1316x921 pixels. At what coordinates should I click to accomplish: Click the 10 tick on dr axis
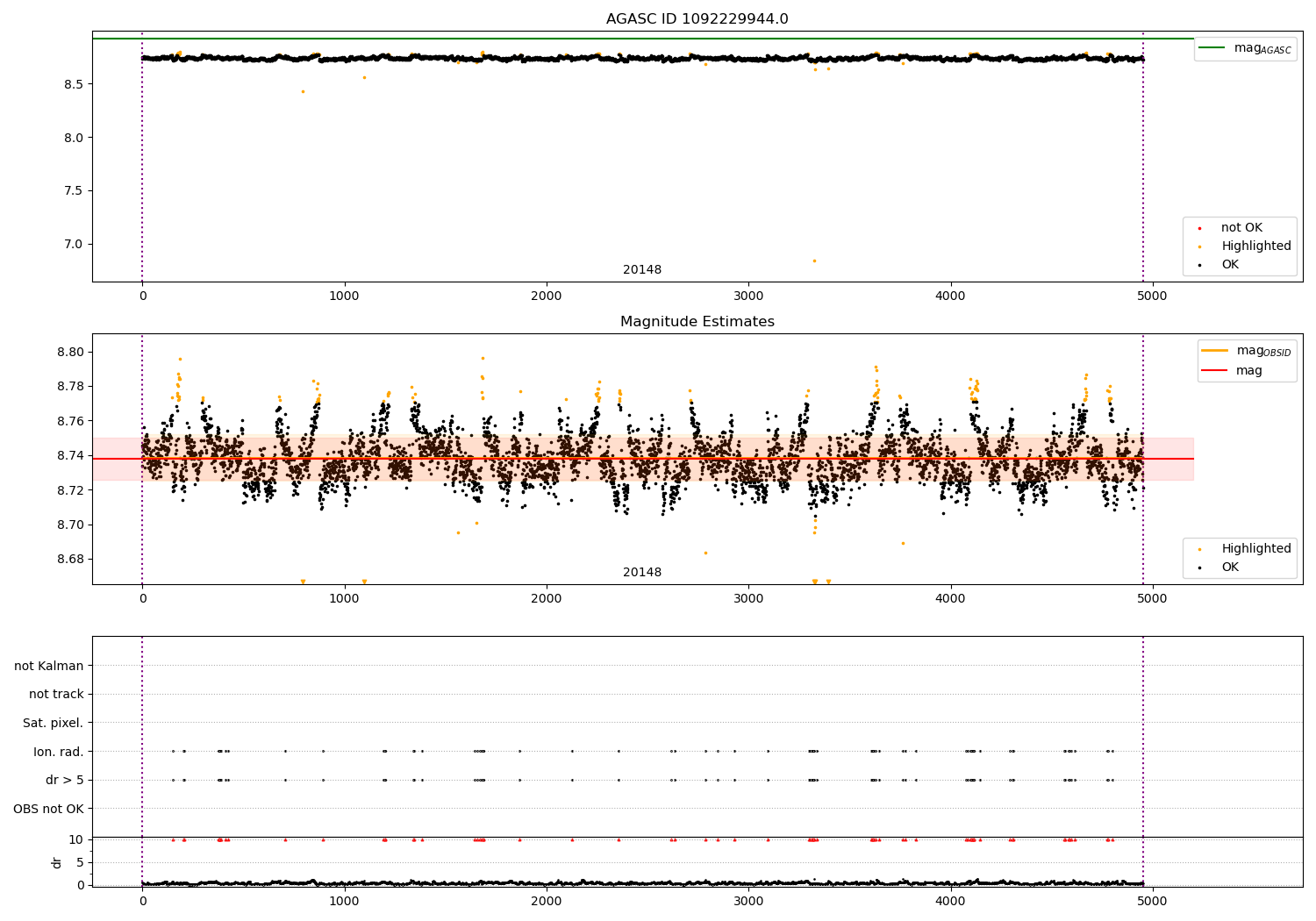click(77, 840)
